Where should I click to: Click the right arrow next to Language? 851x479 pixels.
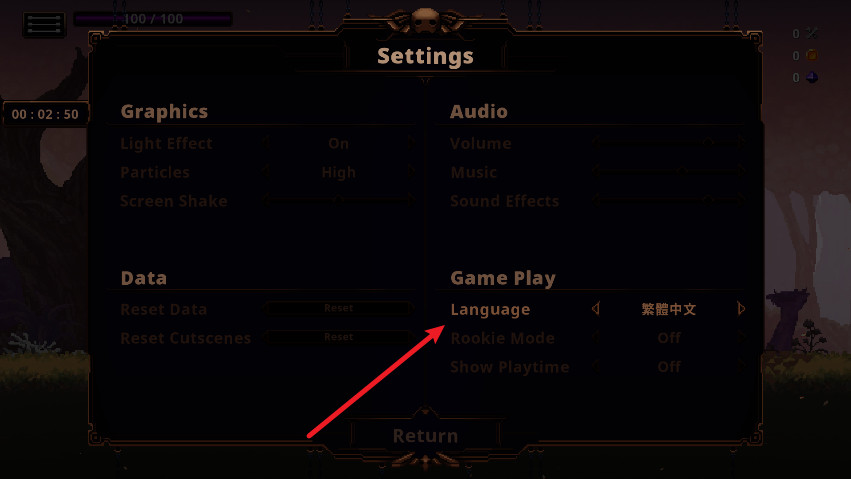point(741,309)
